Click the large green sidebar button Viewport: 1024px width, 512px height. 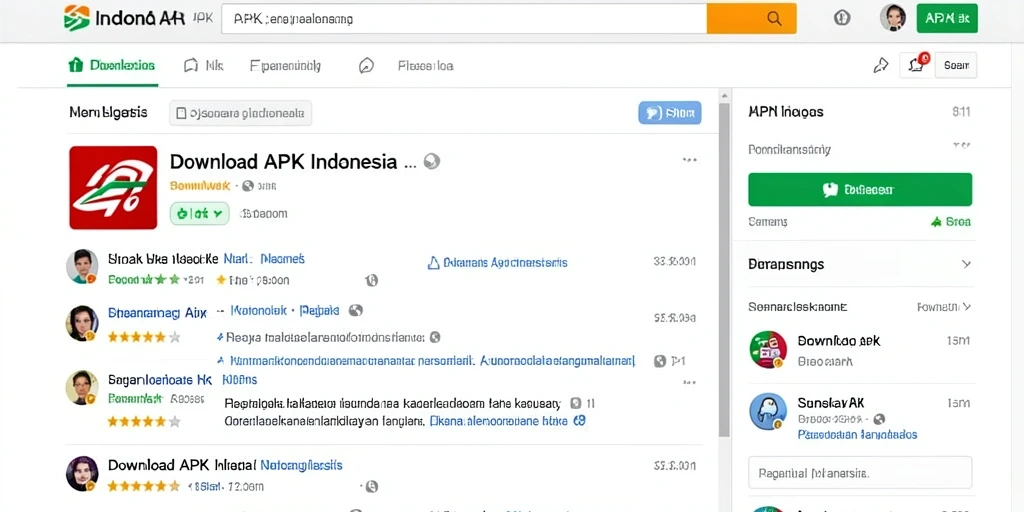coord(860,189)
